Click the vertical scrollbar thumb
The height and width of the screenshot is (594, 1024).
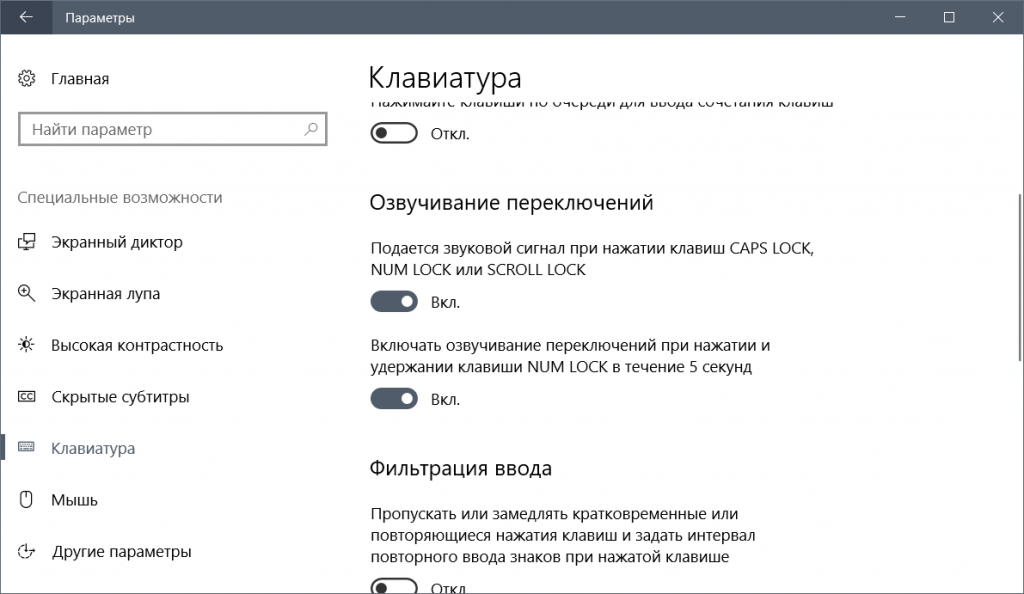coord(1018,270)
